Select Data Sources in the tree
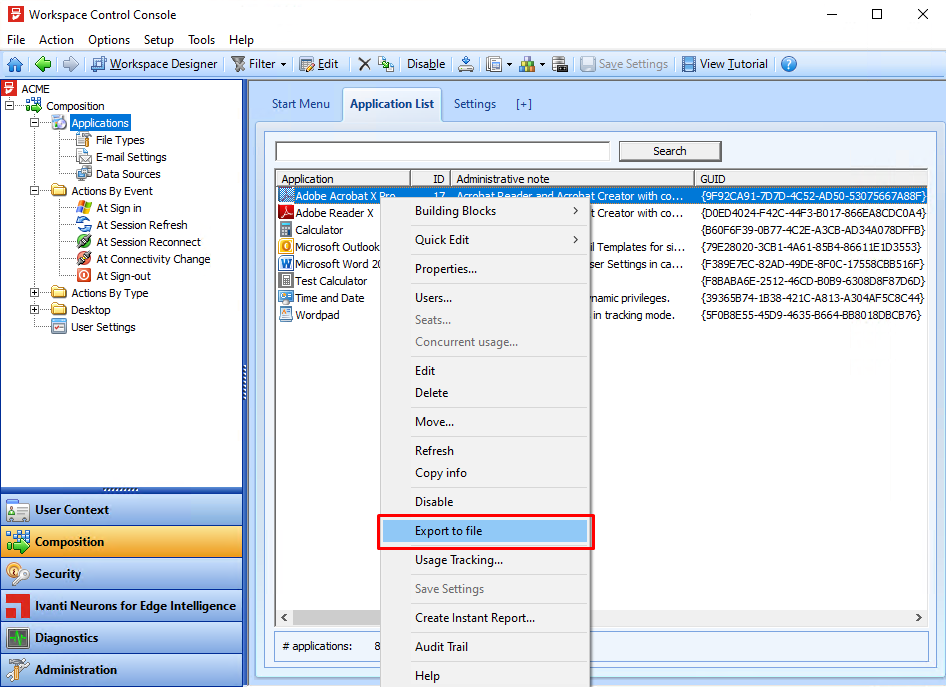 point(128,174)
